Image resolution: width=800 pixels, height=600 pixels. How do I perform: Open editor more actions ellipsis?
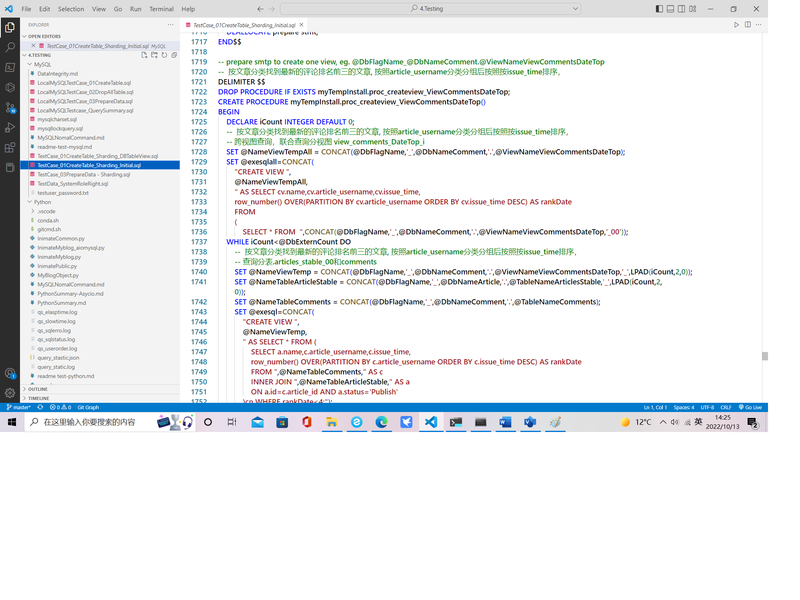(x=758, y=24)
